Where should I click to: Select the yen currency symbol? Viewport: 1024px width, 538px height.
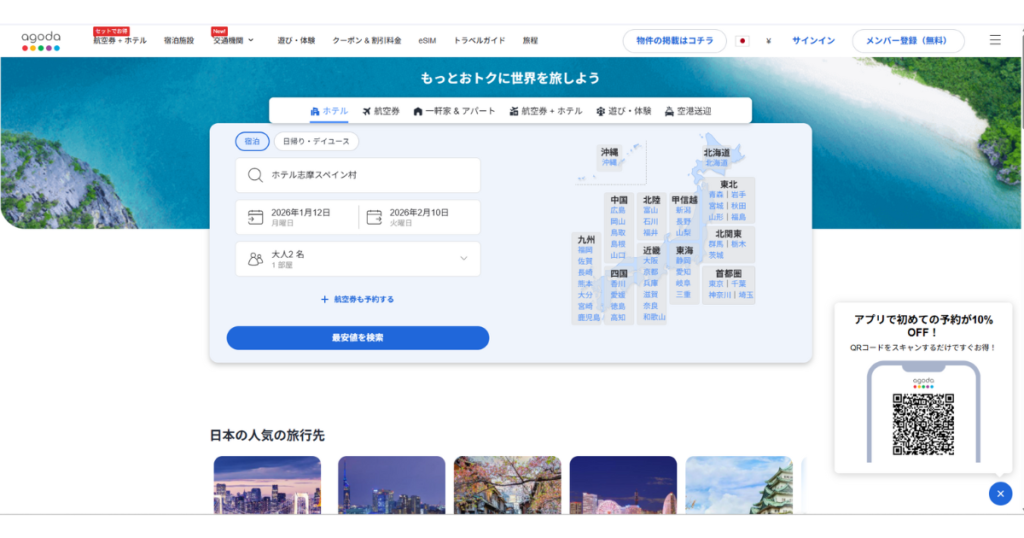point(768,41)
